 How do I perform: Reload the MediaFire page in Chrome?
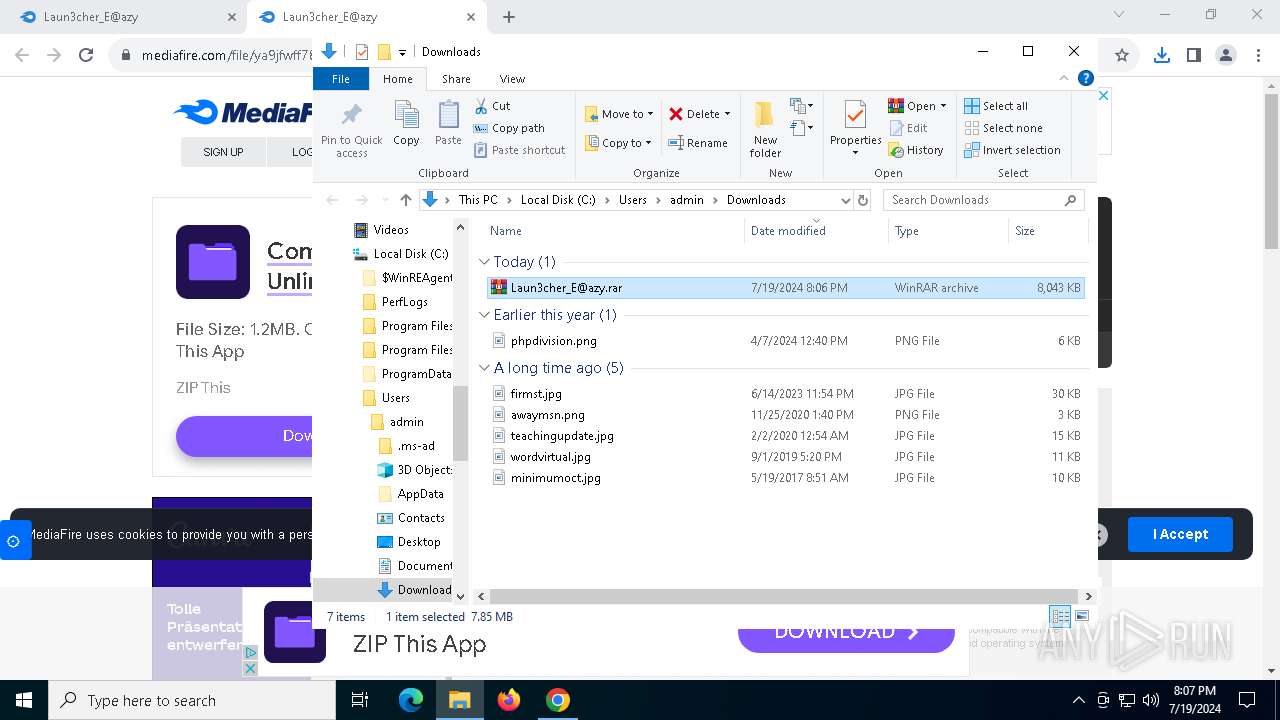tap(86, 56)
